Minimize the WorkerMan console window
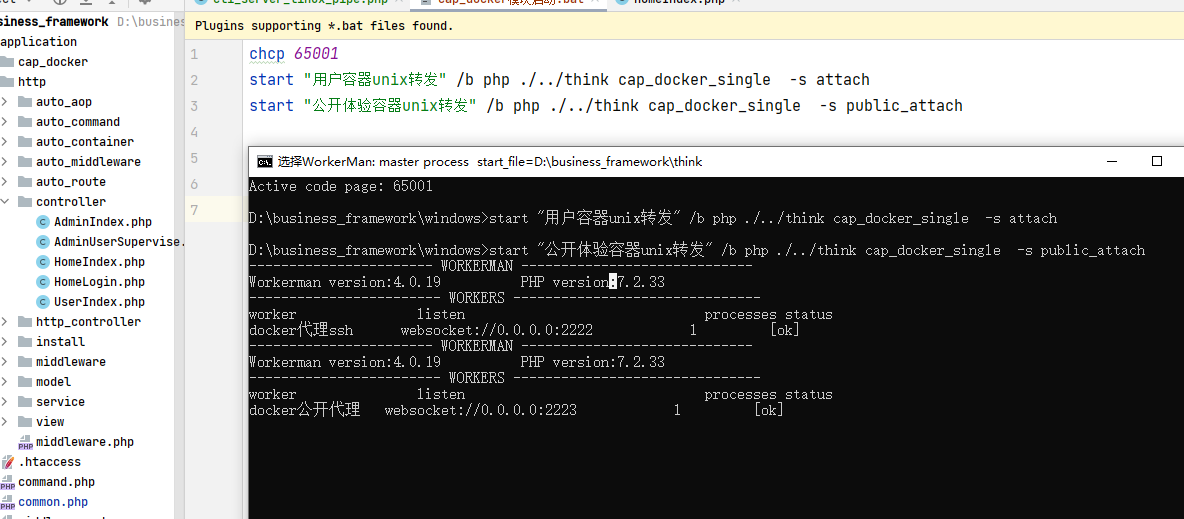 point(1111,162)
